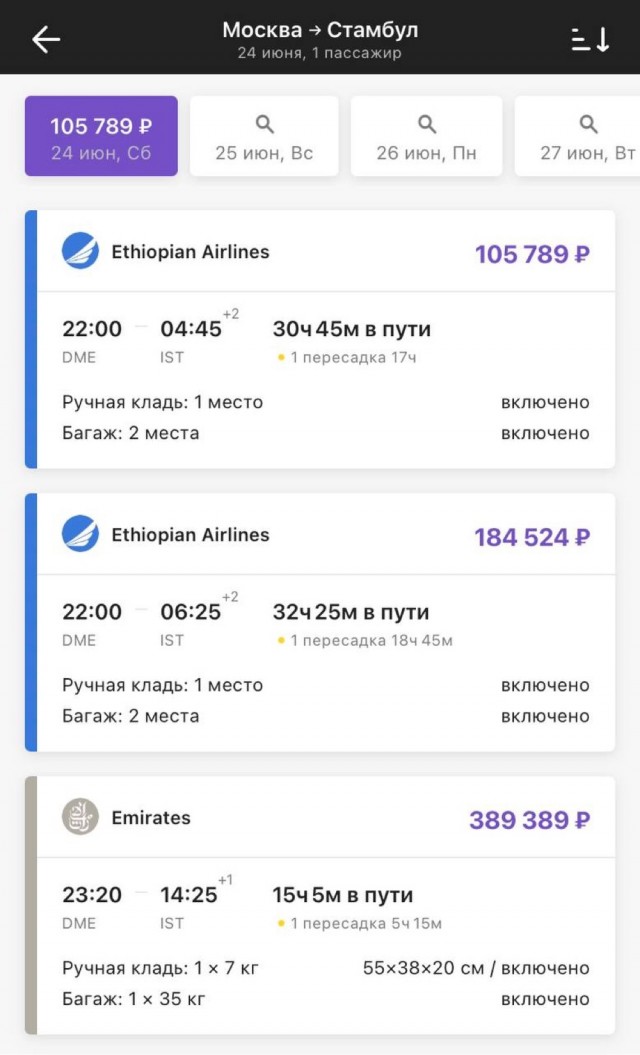Image resolution: width=640 pixels, height=1055 pixels.
Task: Tap the search icon for 27 июн
Action: click(x=588, y=125)
